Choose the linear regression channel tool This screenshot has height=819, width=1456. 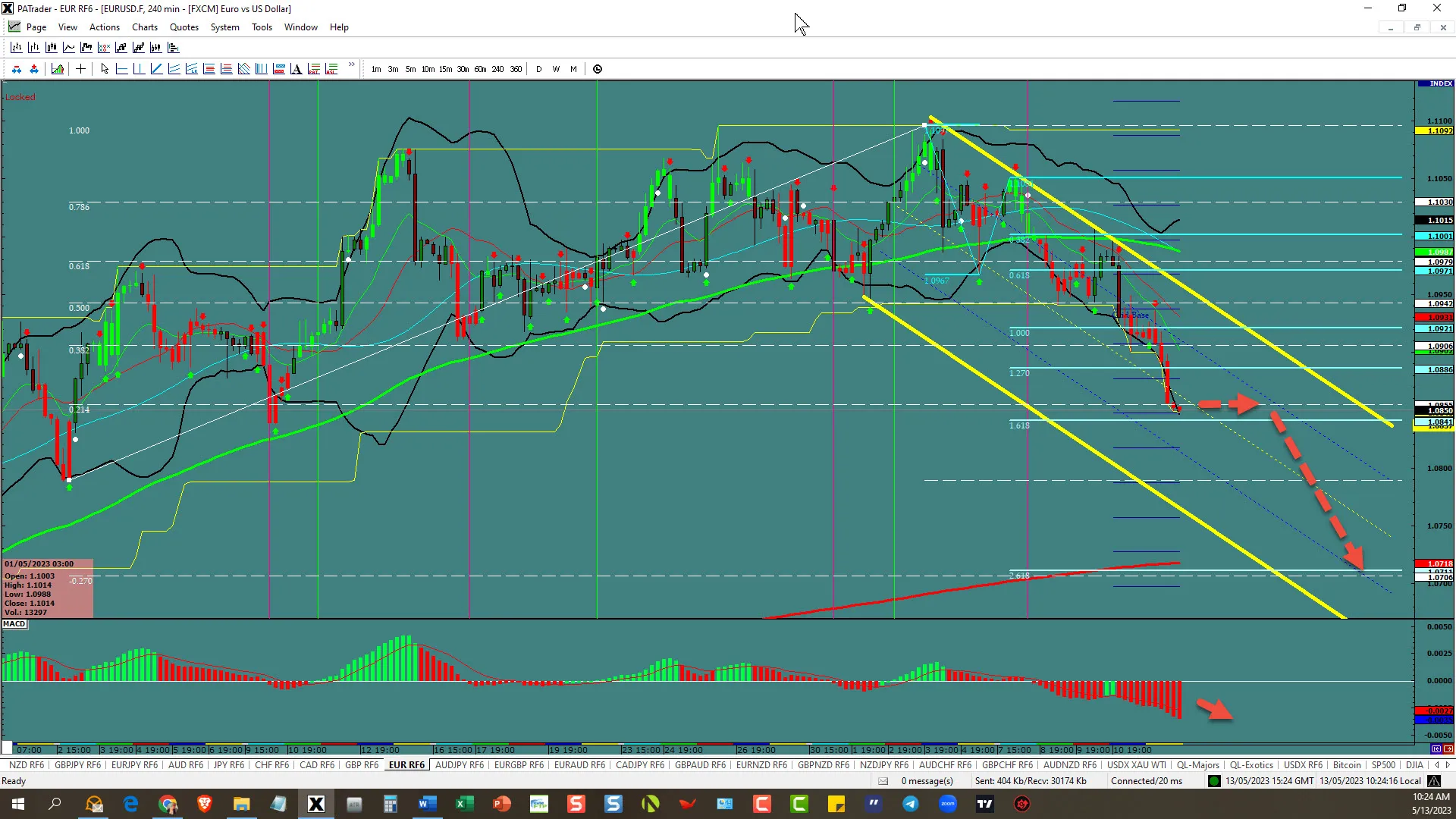click(x=191, y=69)
